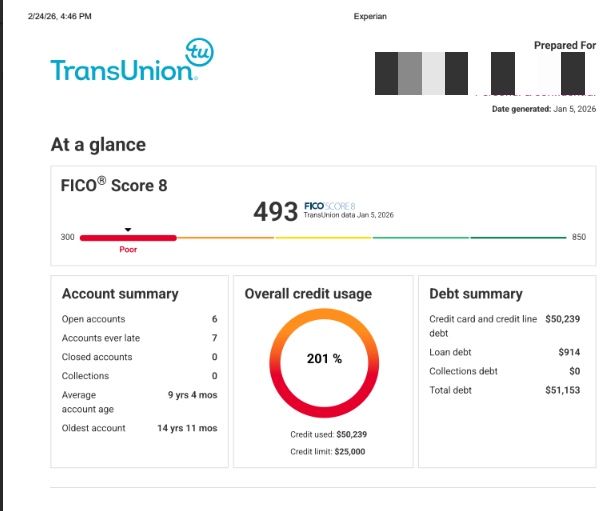Screen dimensions: 612x511
Task: Click the '14 yrs 11 mos' value
Action: pyautogui.click(x=187, y=428)
